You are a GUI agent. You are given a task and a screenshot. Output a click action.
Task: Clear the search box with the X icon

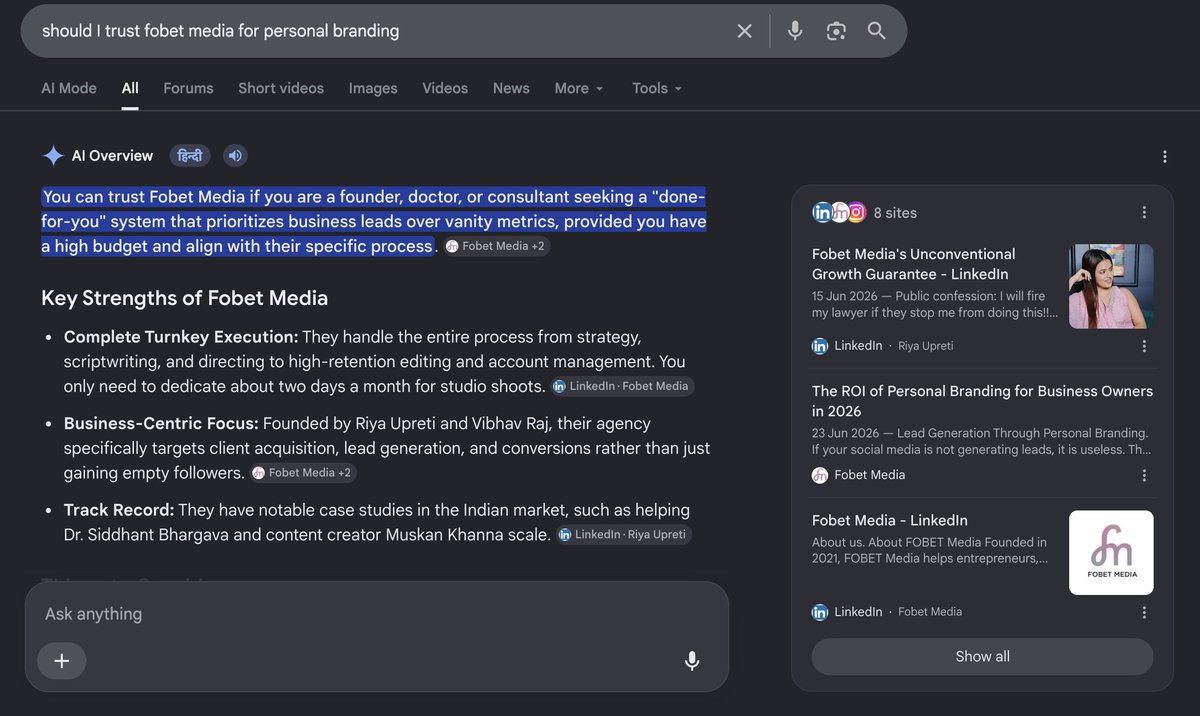point(744,31)
